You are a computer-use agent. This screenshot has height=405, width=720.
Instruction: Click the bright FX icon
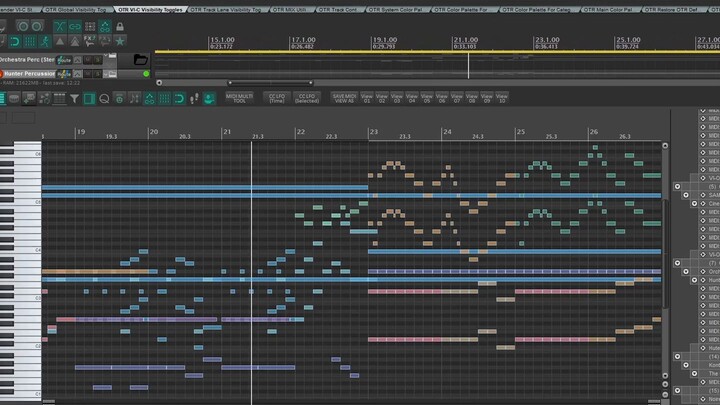coord(90,41)
